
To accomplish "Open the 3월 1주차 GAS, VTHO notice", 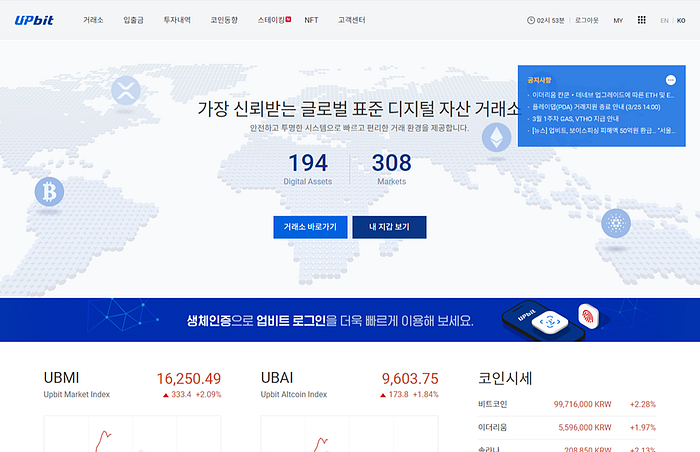I will click(573, 119).
